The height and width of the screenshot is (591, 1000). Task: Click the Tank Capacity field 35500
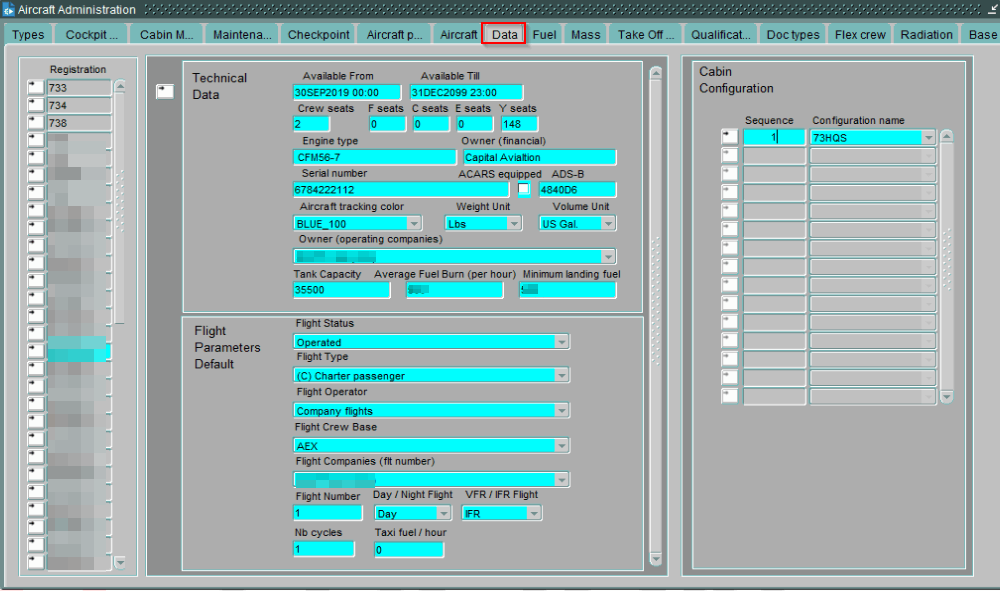tap(342, 289)
